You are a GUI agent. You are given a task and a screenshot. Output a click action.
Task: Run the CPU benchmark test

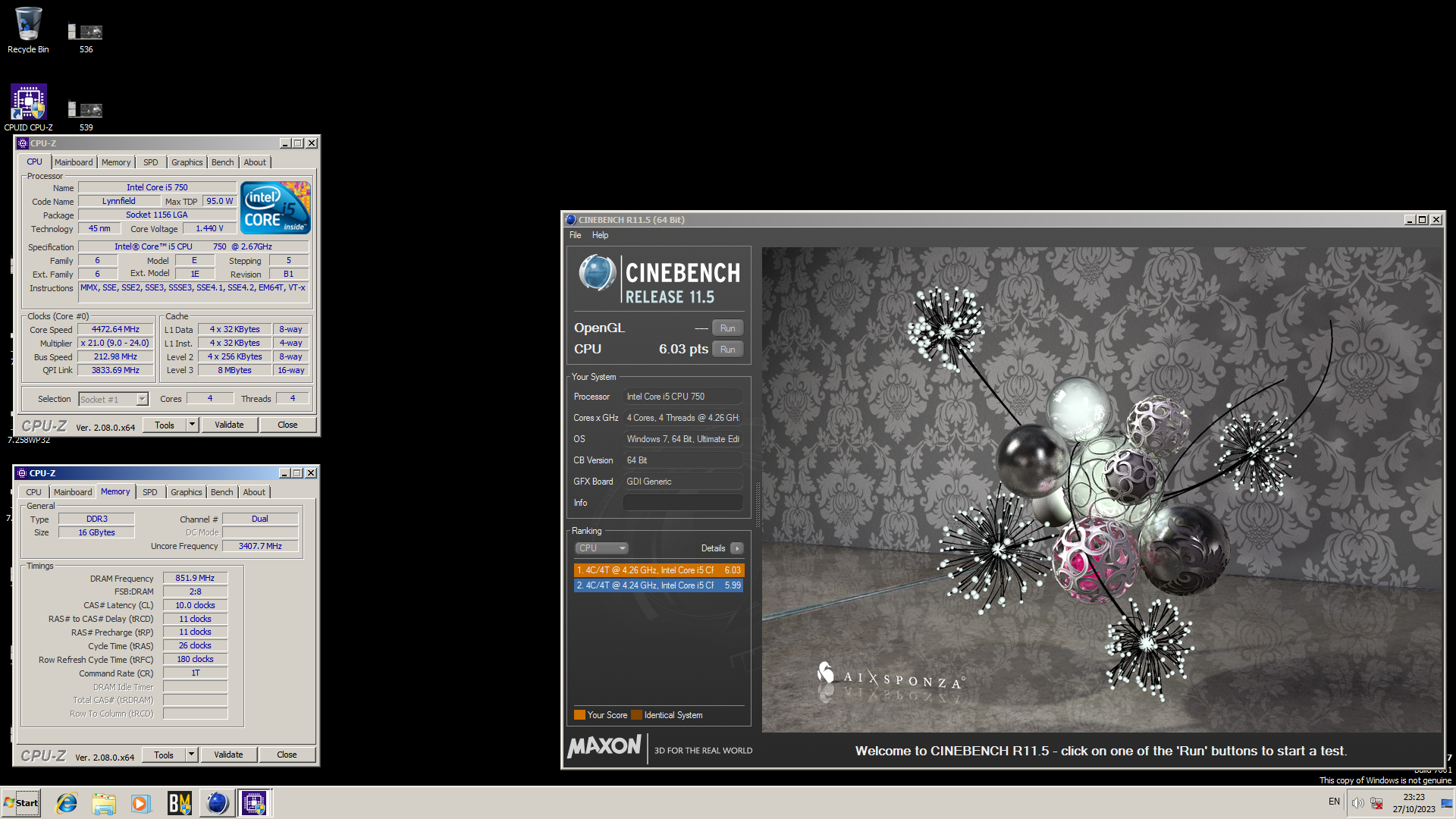coord(727,350)
